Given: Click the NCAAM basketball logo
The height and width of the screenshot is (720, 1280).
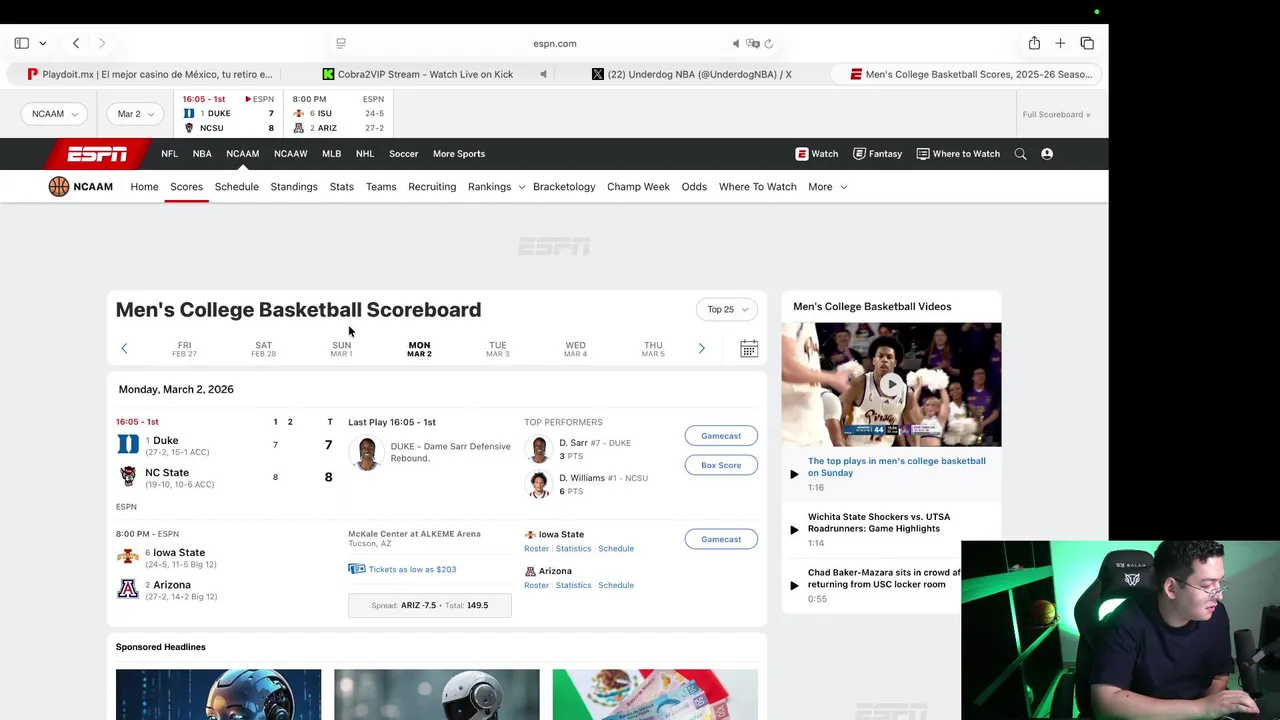Looking at the screenshot, I should (x=59, y=186).
